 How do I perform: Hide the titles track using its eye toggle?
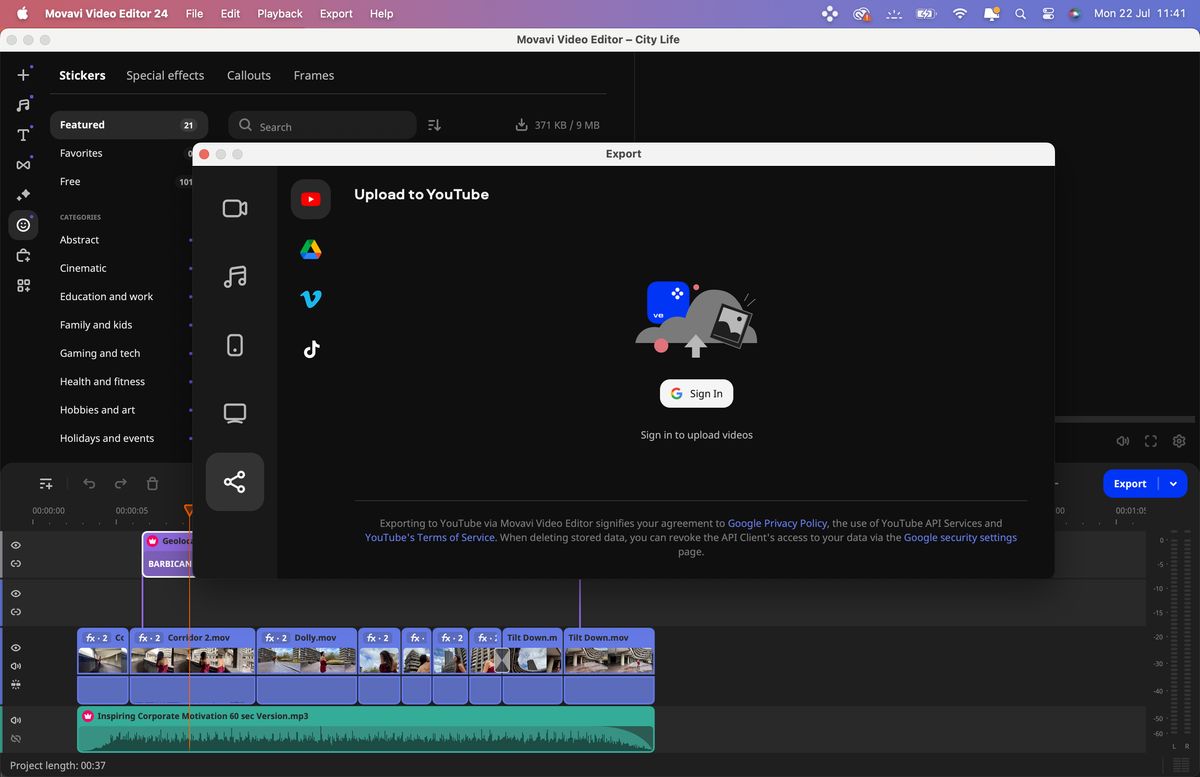coord(15,545)
